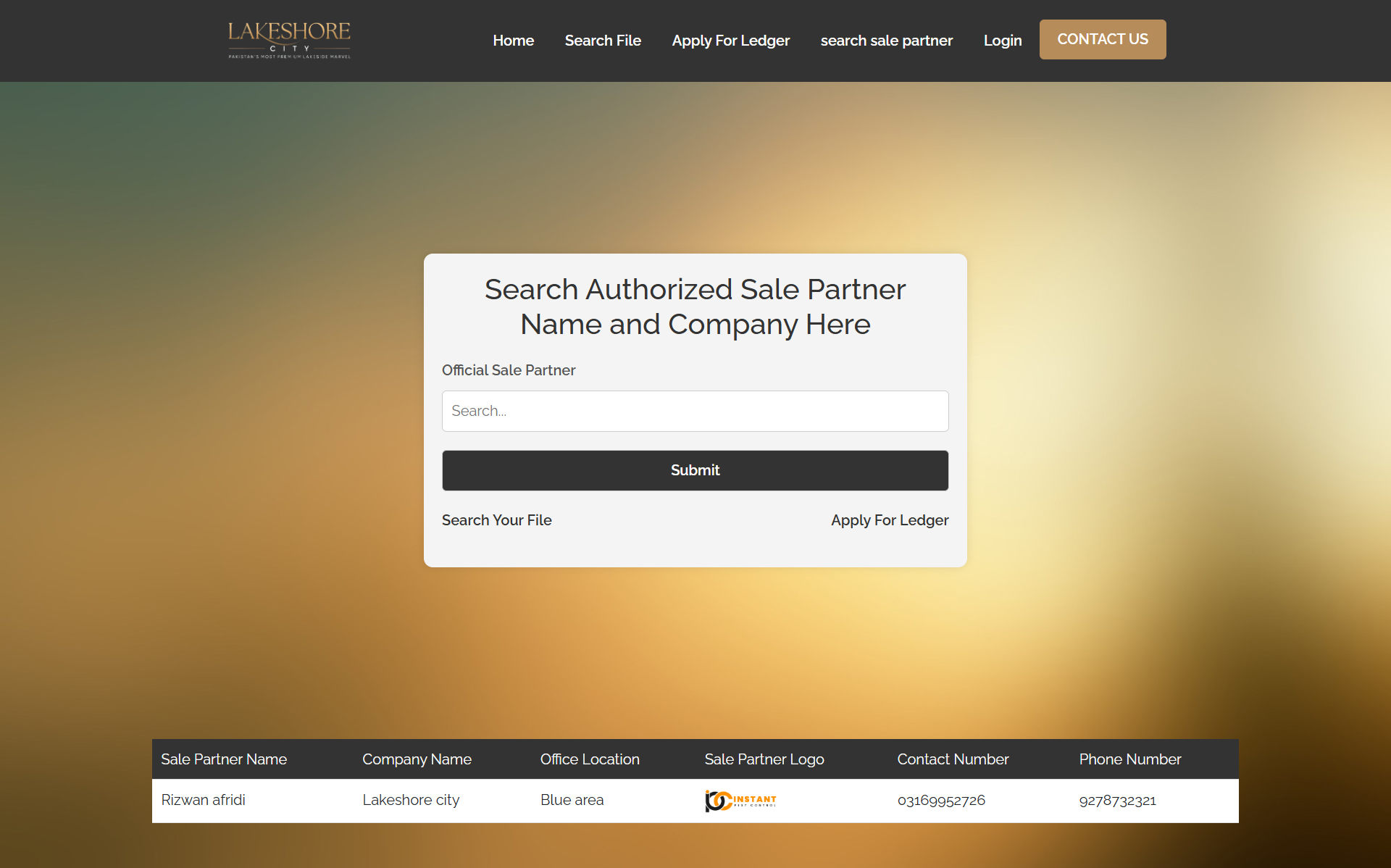
Task: Select search sale partner nav link
Action: coord(886,41)
